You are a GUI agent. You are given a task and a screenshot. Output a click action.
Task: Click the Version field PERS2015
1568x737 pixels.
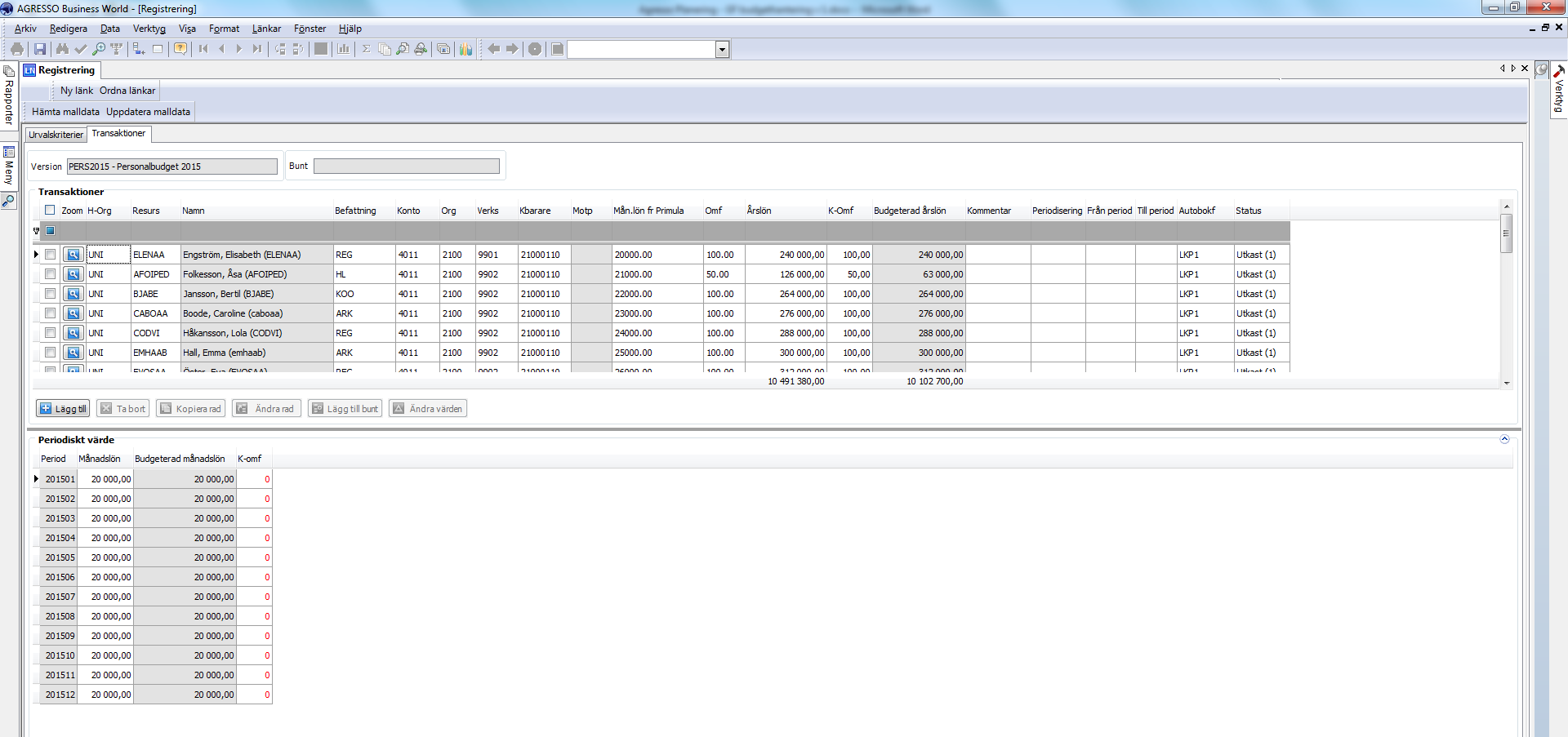[x=172, y=166]
